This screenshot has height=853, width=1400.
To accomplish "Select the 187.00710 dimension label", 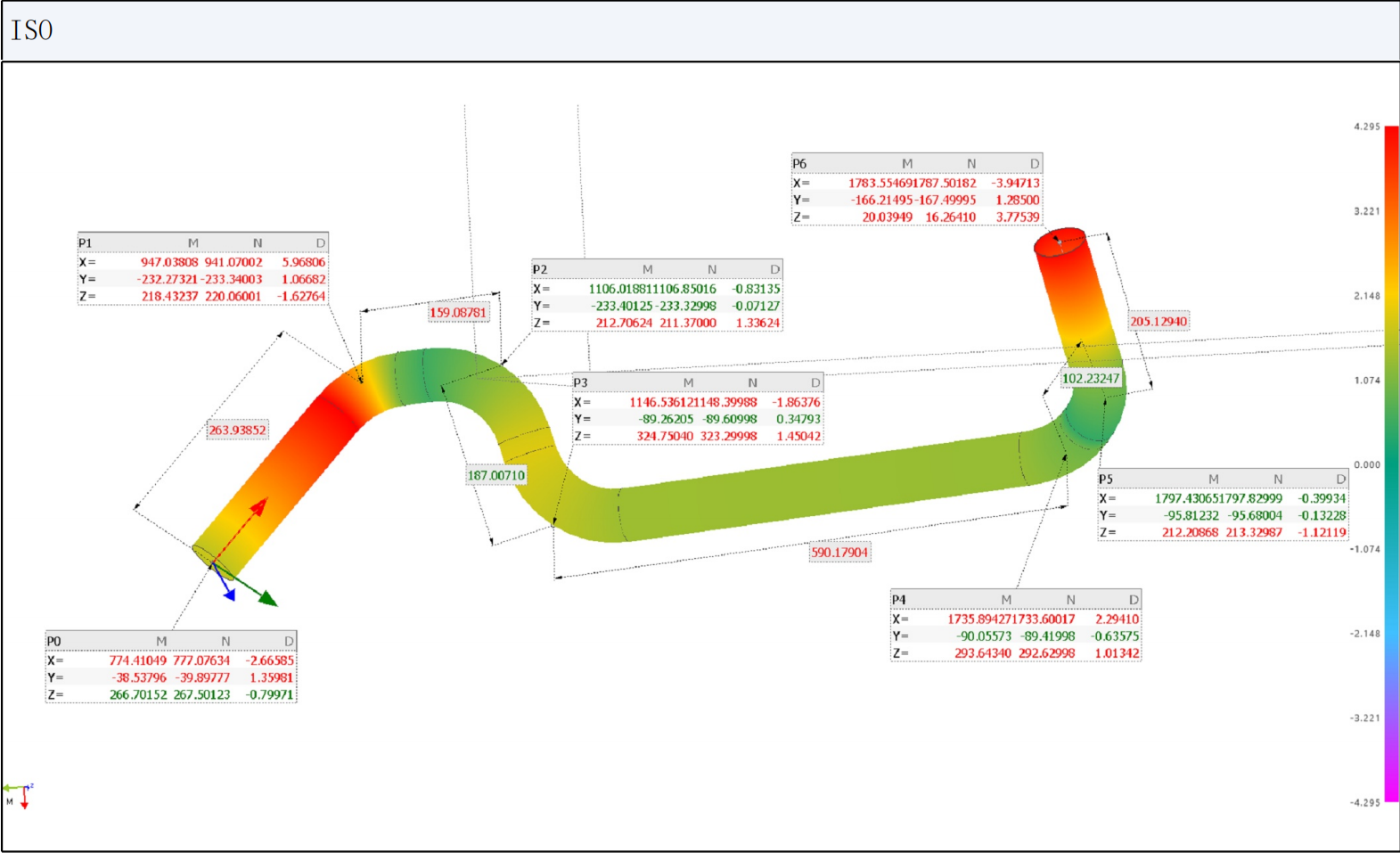I will pyautogui.click(x=496, y=476).
